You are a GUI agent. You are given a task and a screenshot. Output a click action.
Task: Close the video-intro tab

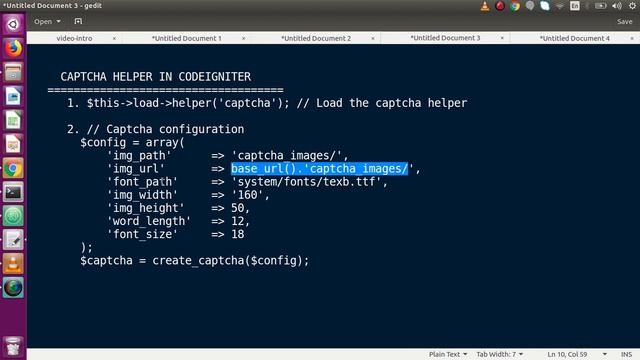114,38
